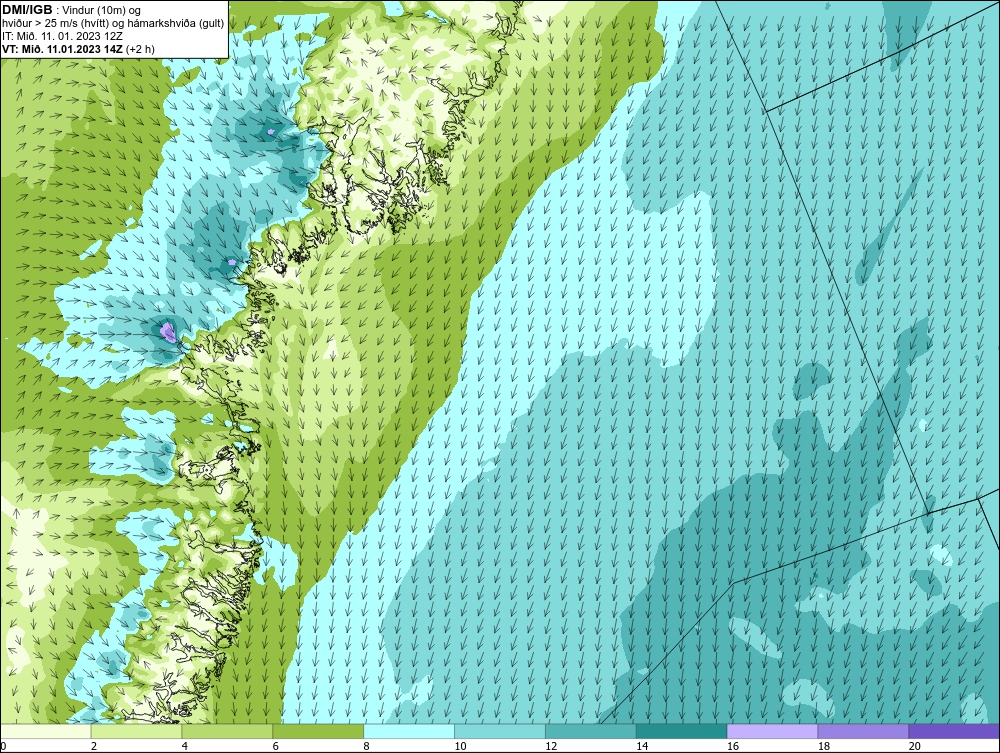Click the scale label "0"
Screen dimensions: 1000x753
[3, 746]
